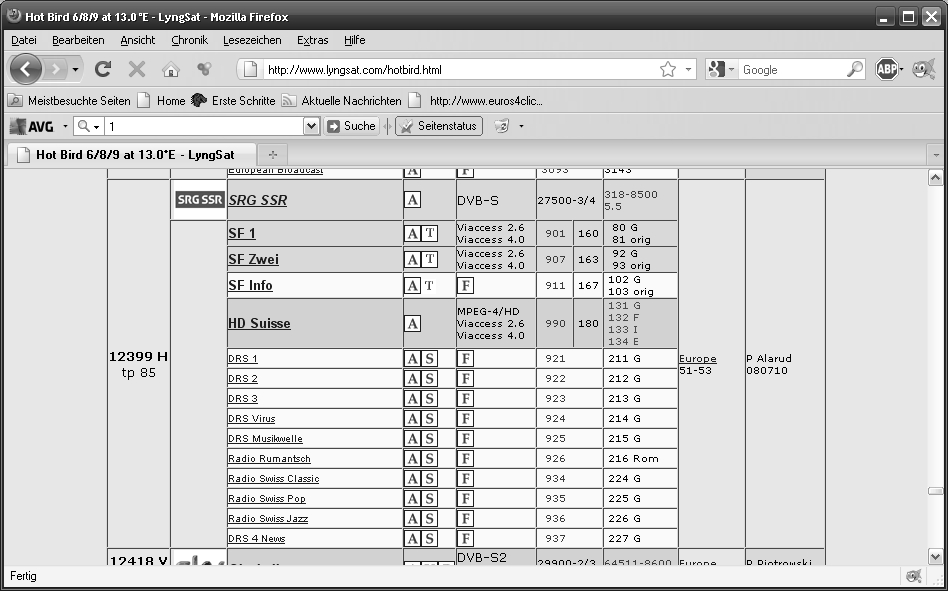
Task: Open the Bearbeiten menu
Action: point(78,40)
